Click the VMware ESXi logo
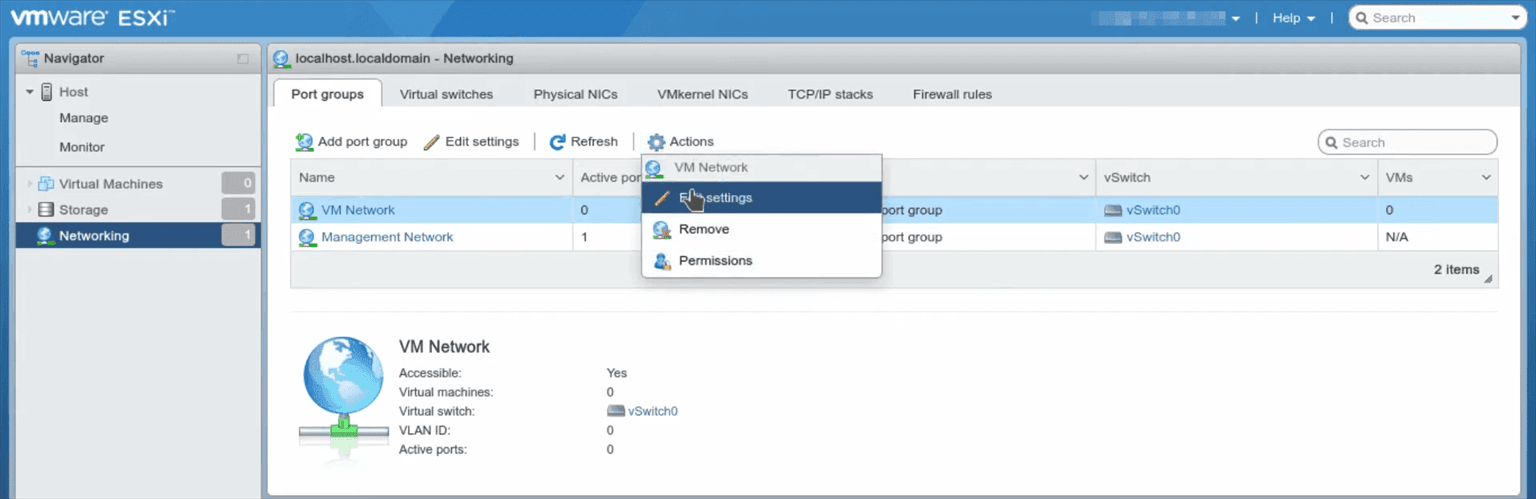The width and height of the screenshot is (1536, 499). (x=92, y=17)
